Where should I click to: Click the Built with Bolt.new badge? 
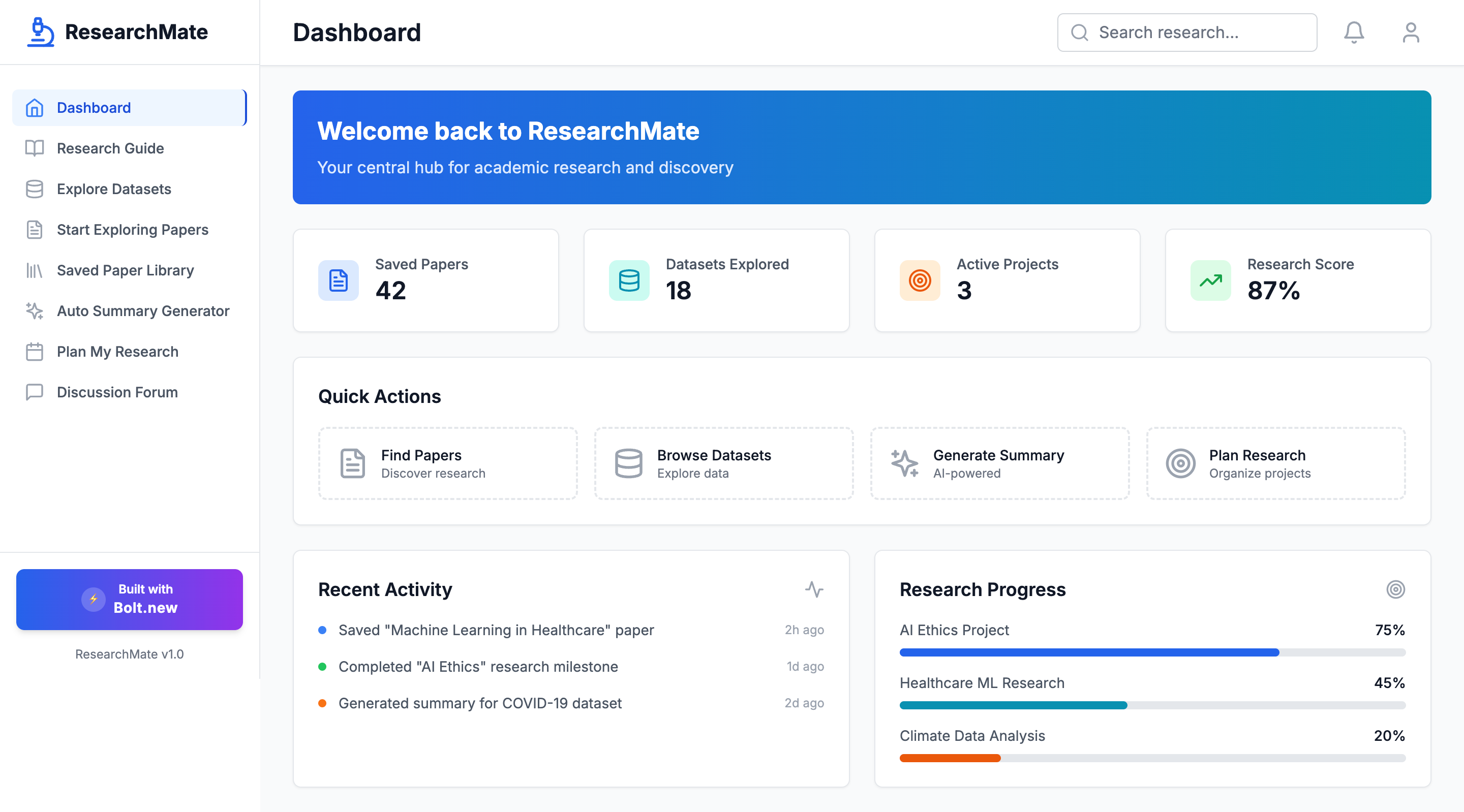pos(130,599)
